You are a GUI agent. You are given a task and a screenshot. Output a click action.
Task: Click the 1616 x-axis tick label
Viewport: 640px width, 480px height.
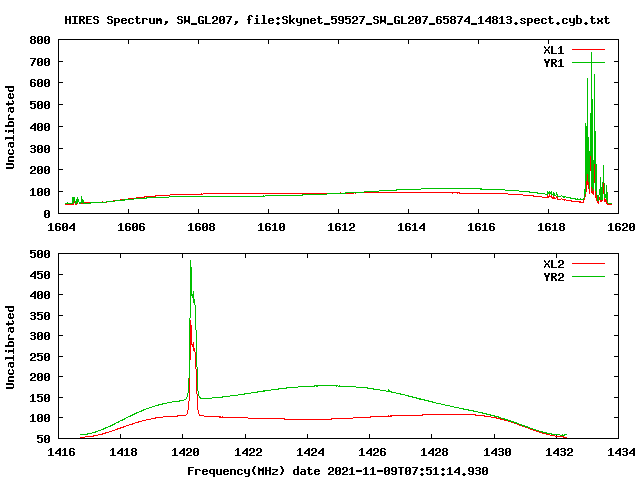[481, 227]
